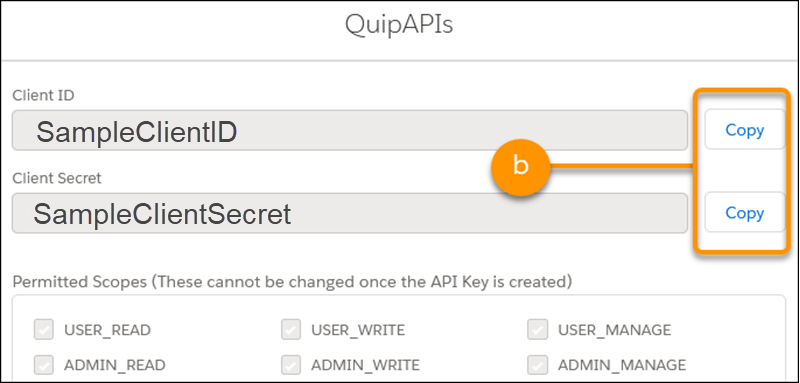This screenshot has height=383, width=800.
Task: Copy the Client ID value
Action: 744,130
